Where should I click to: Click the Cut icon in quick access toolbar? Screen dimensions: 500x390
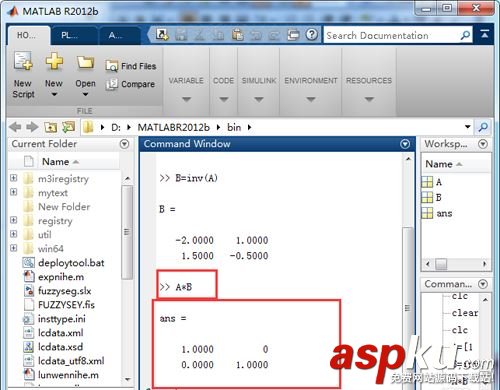(x=199, y=35)
